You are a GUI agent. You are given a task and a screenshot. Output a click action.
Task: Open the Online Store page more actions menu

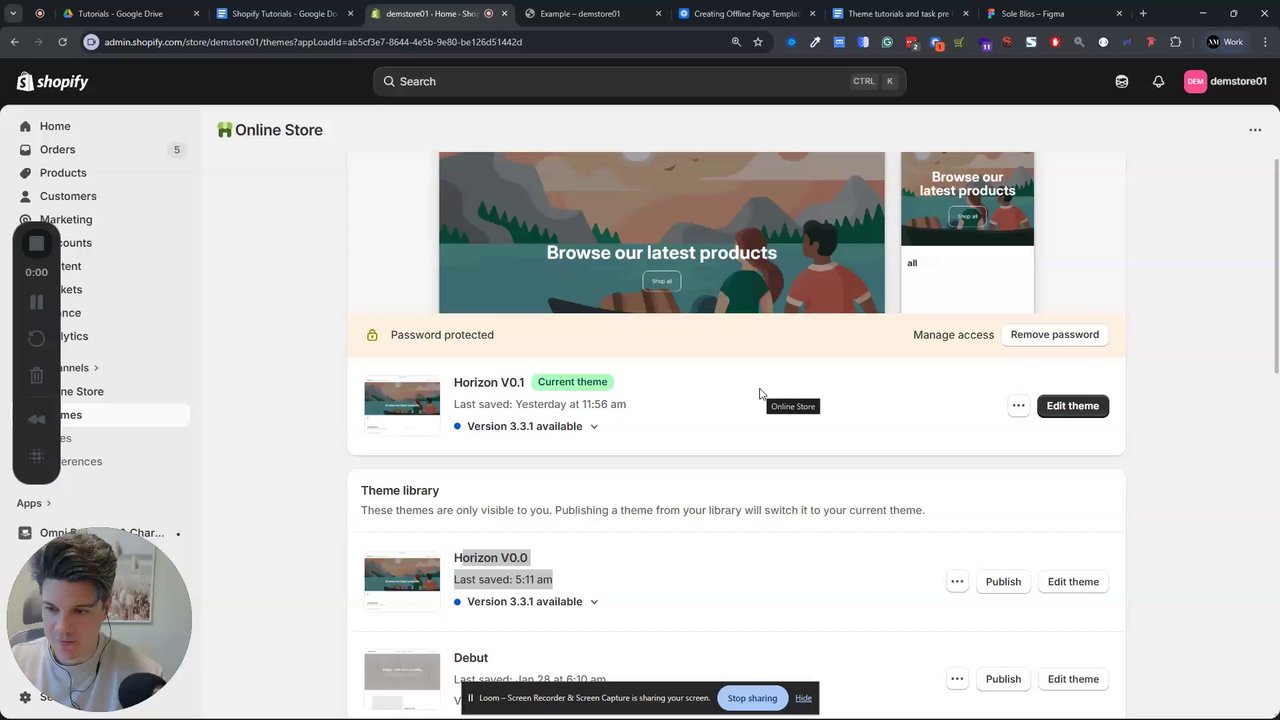1255,130
